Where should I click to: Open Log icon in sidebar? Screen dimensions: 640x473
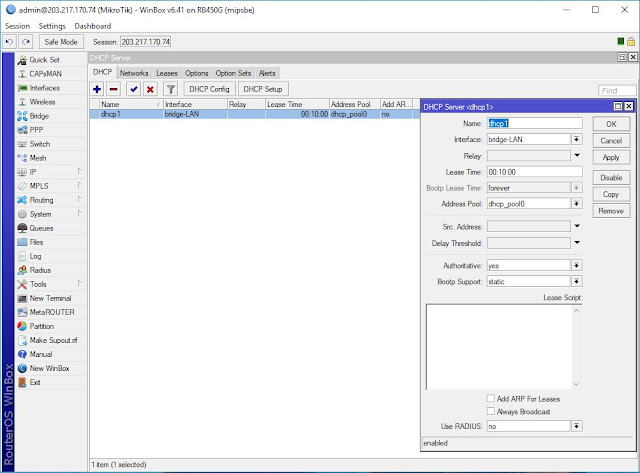click(x=22, y=256)
